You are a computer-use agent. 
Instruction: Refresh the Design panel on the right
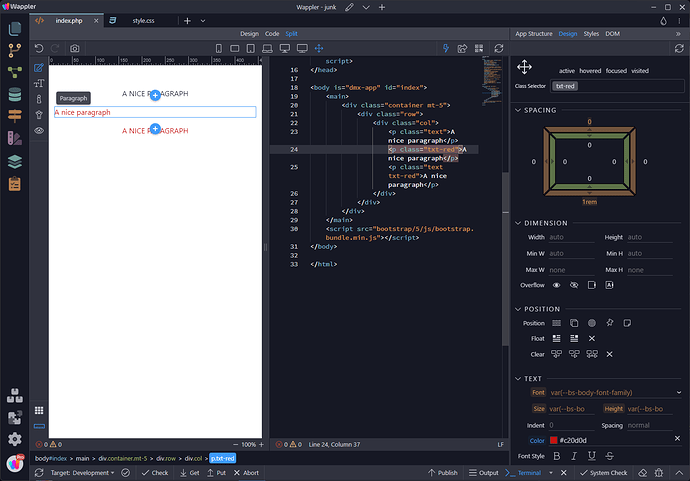(x=679, y=48)
